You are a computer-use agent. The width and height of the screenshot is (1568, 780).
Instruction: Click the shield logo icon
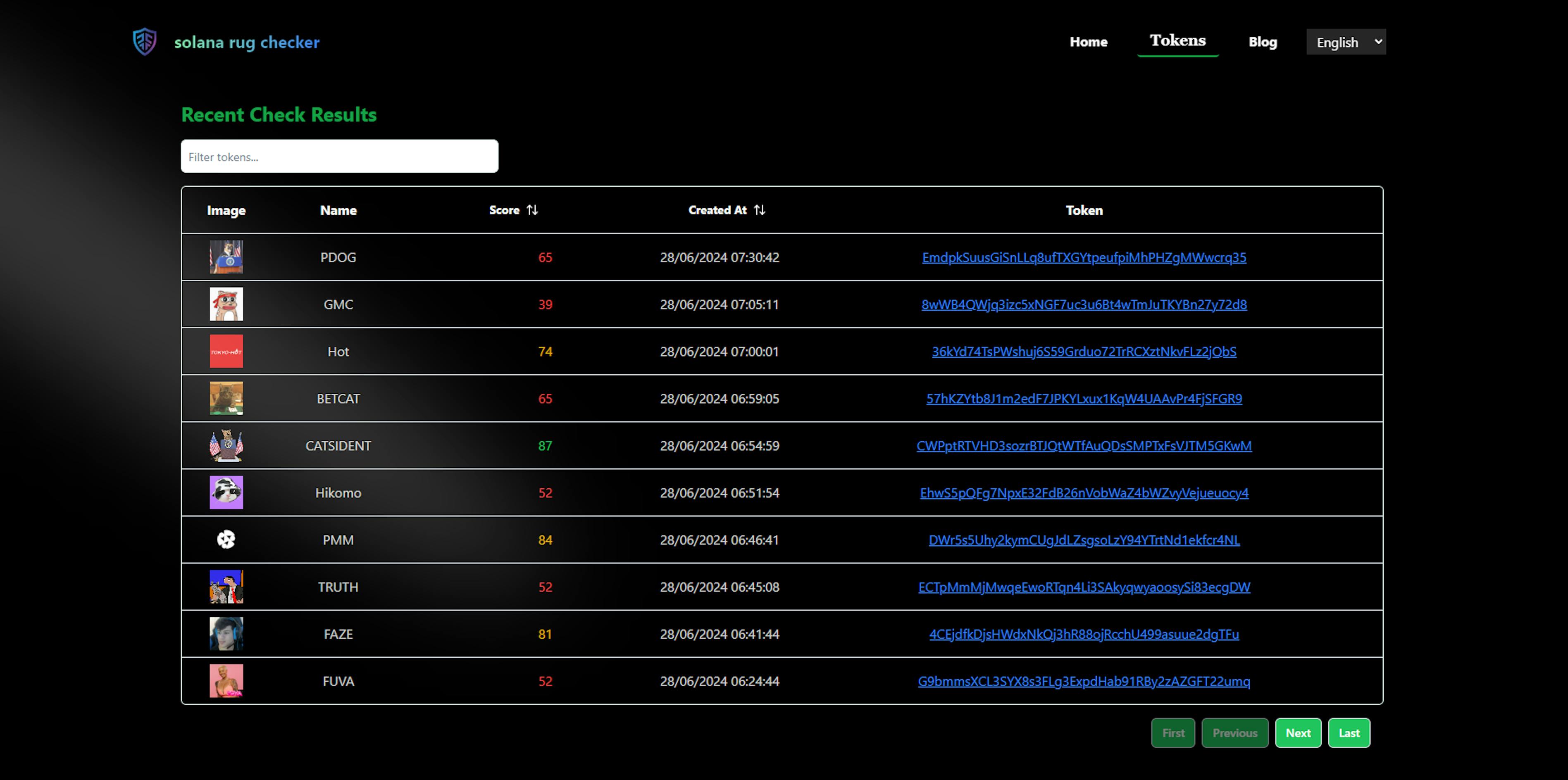click(144, 42)
